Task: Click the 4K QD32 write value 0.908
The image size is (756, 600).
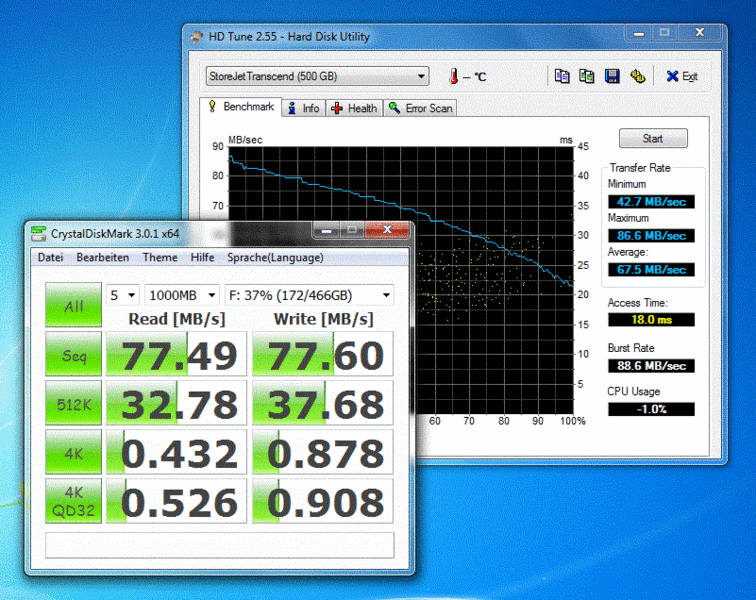Action: pos(323,501)
